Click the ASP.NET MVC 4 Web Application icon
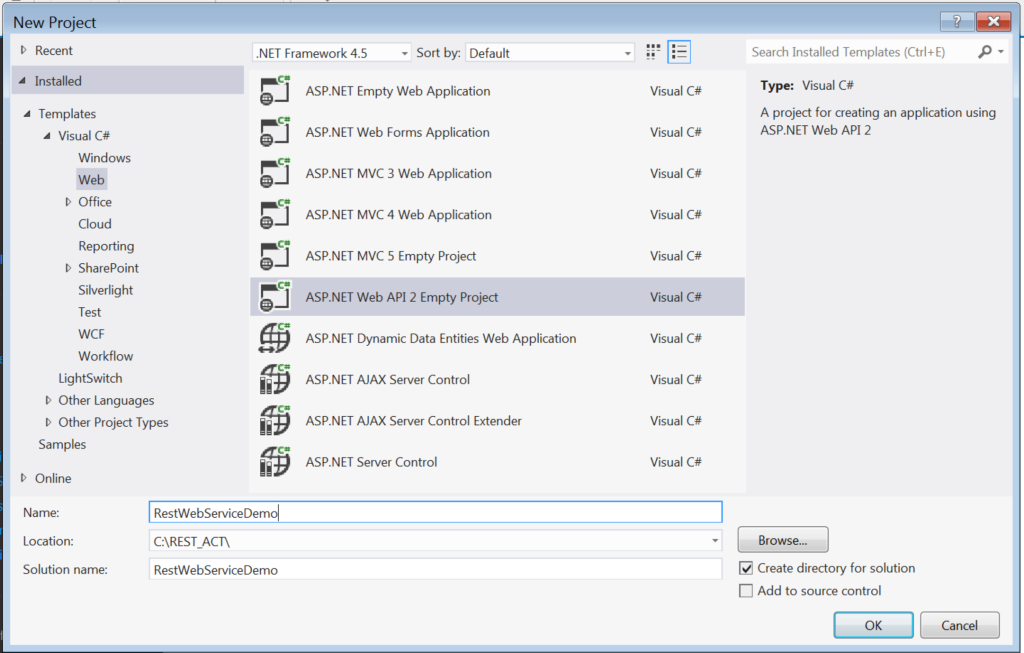The height and width of the screenshot is (653, 1024). pos(275,214)
